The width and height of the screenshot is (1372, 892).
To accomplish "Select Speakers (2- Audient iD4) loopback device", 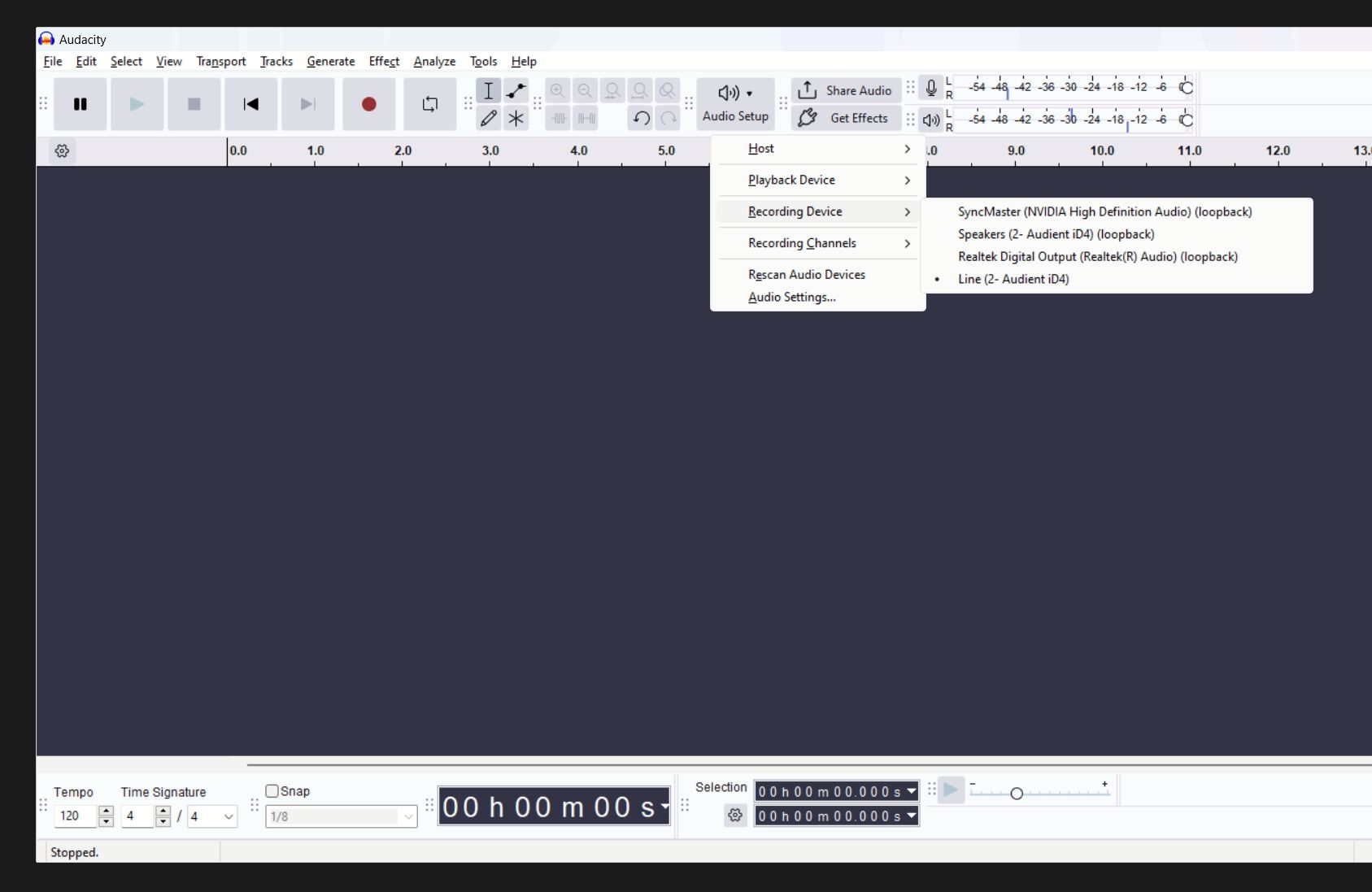I will point(1117,234).
